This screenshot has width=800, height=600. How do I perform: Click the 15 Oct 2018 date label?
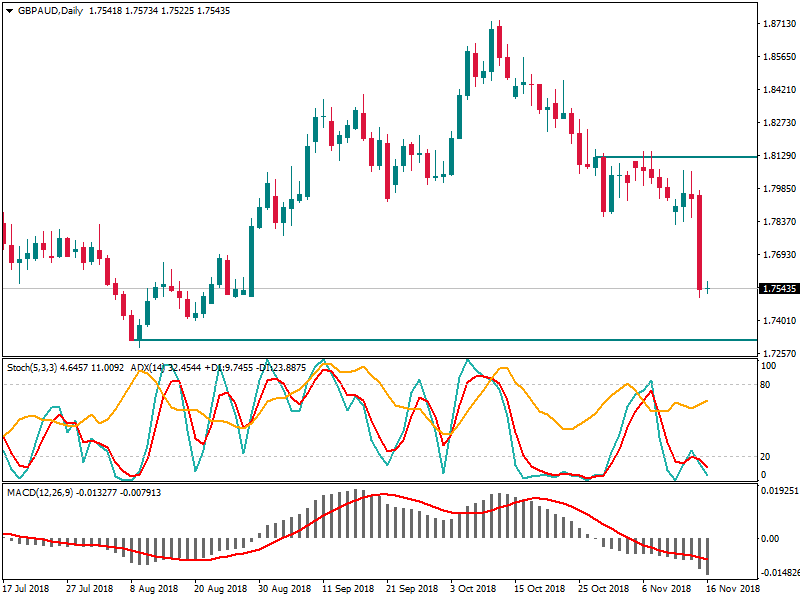coord(539,589)
